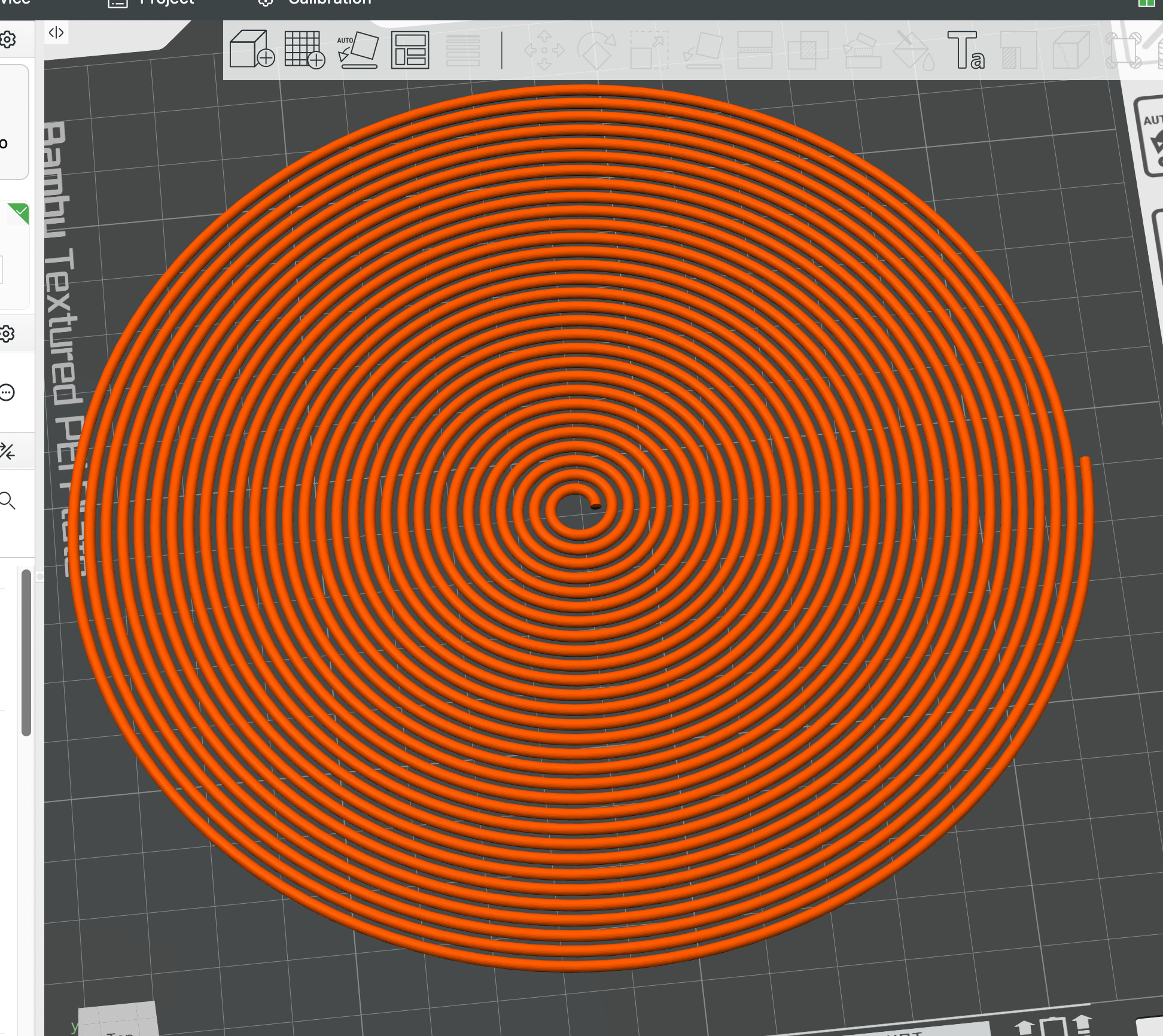The image size is (1163, 1036).
Task: Click the compare presets arrows icon
Action: pyautogui.click(x=7, y=451)
